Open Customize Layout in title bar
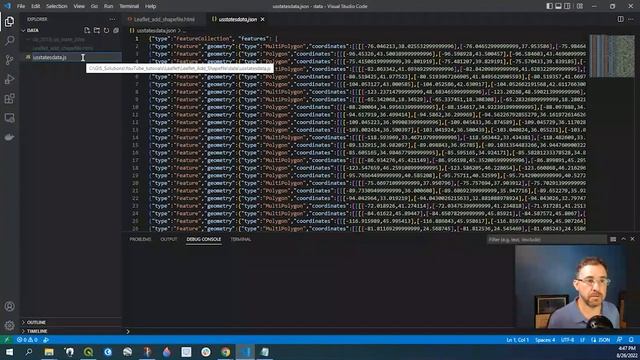The image size is (640, 360). 580,6
